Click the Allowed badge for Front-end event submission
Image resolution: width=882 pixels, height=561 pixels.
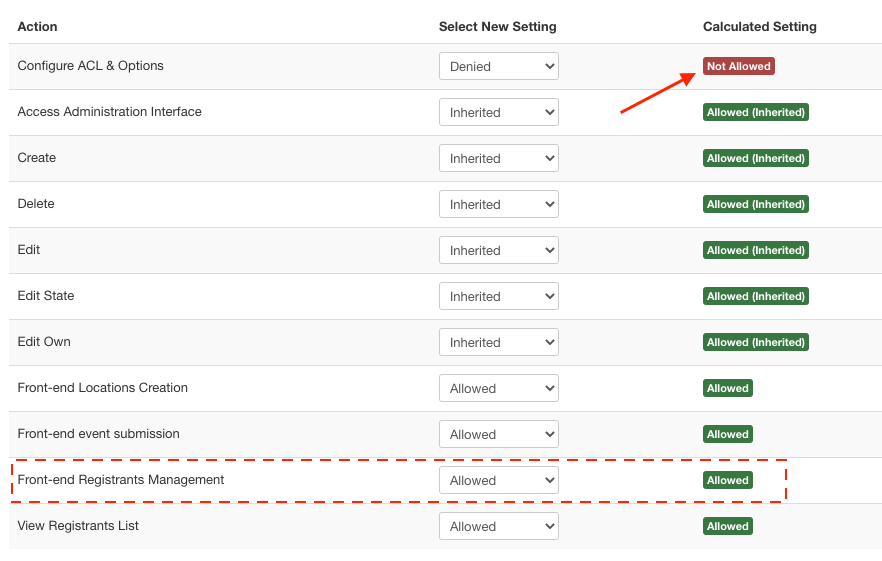[x=727, y=434]
